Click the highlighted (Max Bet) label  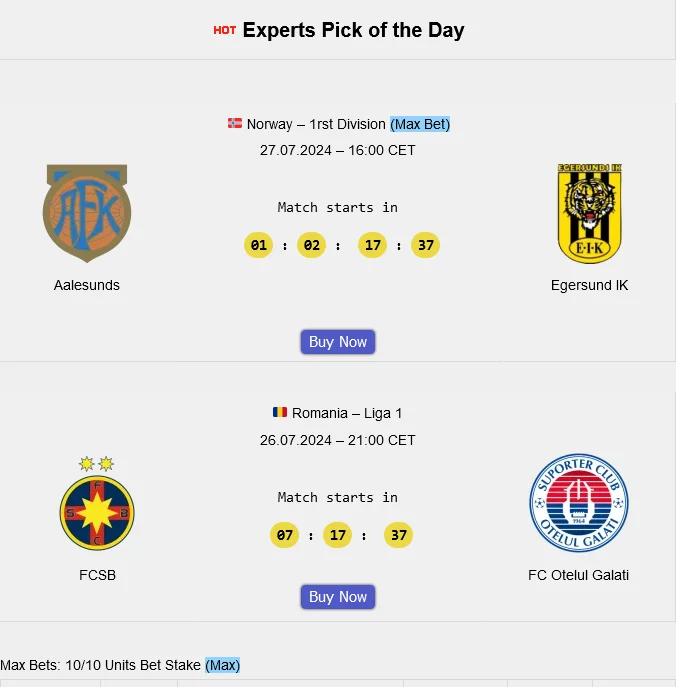(420, 124)
